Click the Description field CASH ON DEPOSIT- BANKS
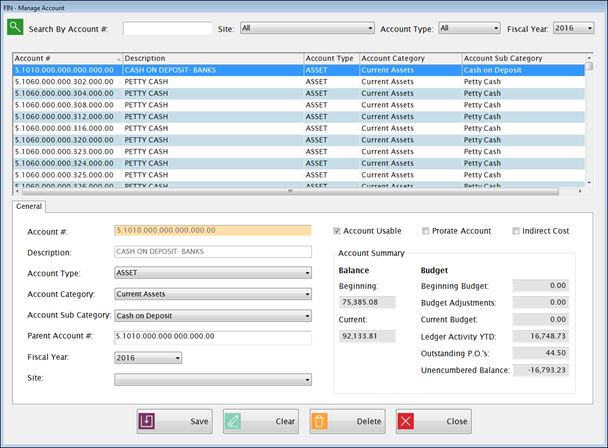This screenshot has height=448, width=608. pos(213,252)
